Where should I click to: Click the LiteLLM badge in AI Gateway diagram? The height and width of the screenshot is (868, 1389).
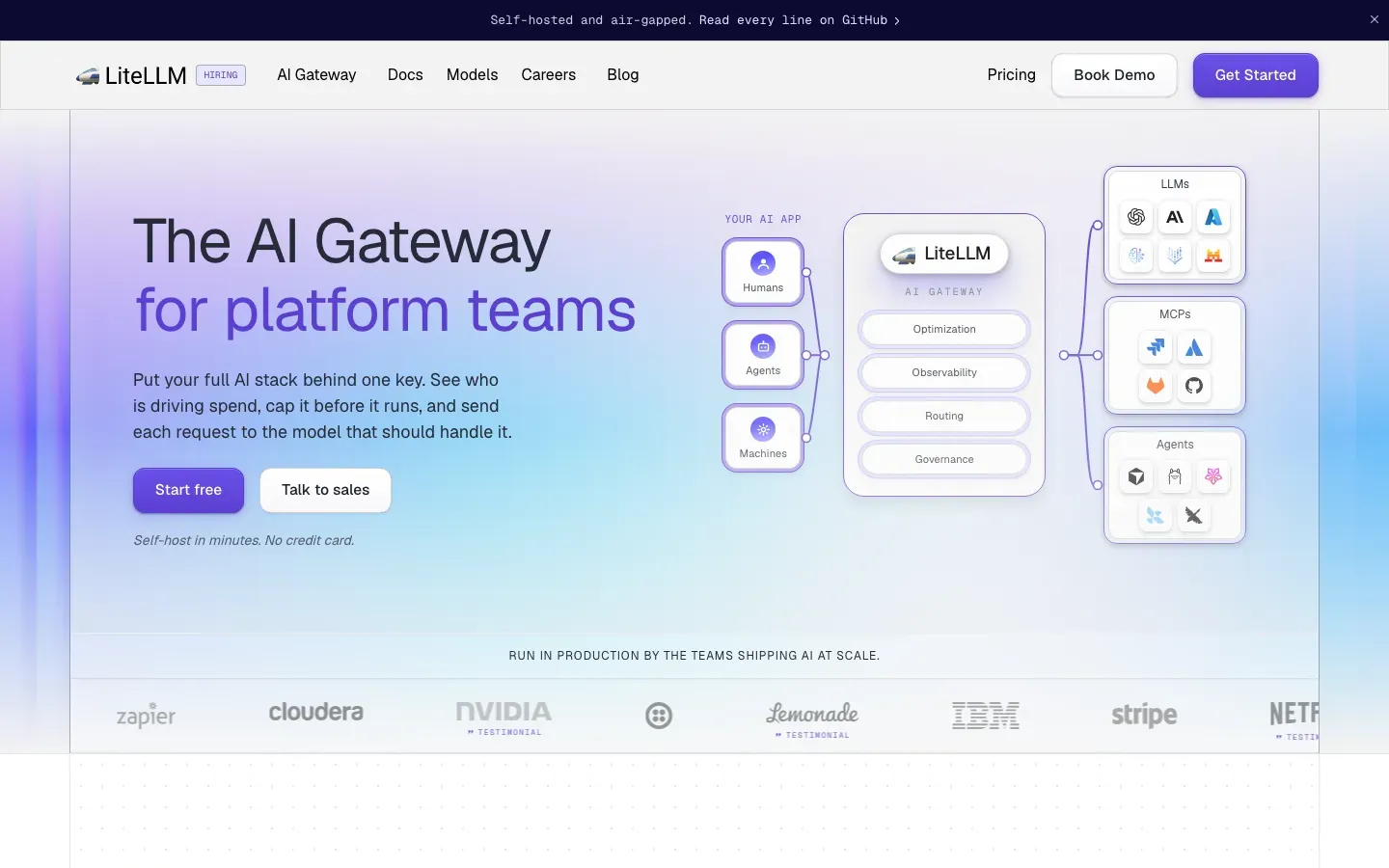[x=943, y=254]
